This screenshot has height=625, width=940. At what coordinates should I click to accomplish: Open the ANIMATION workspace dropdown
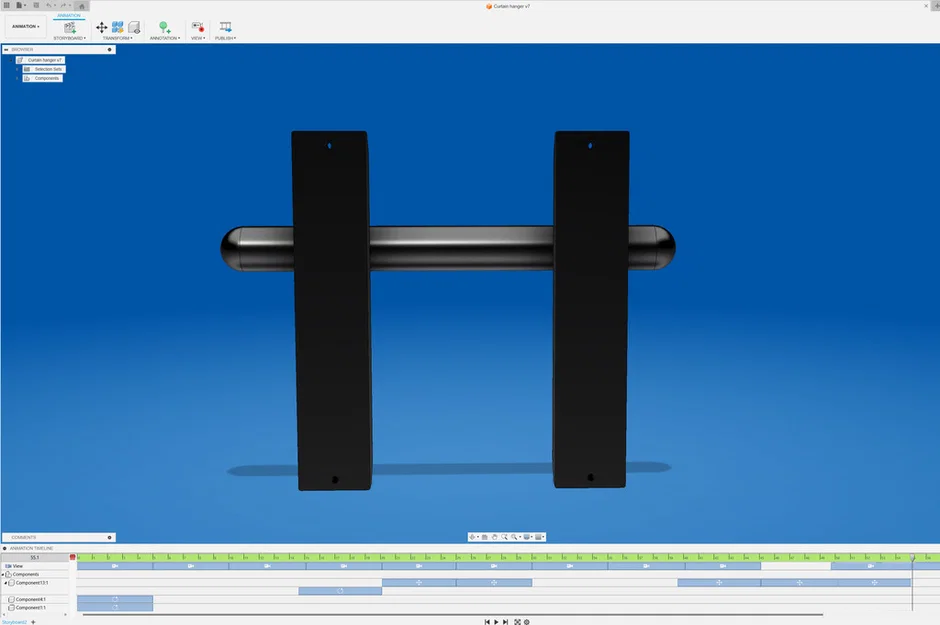(x=25, y=27)
